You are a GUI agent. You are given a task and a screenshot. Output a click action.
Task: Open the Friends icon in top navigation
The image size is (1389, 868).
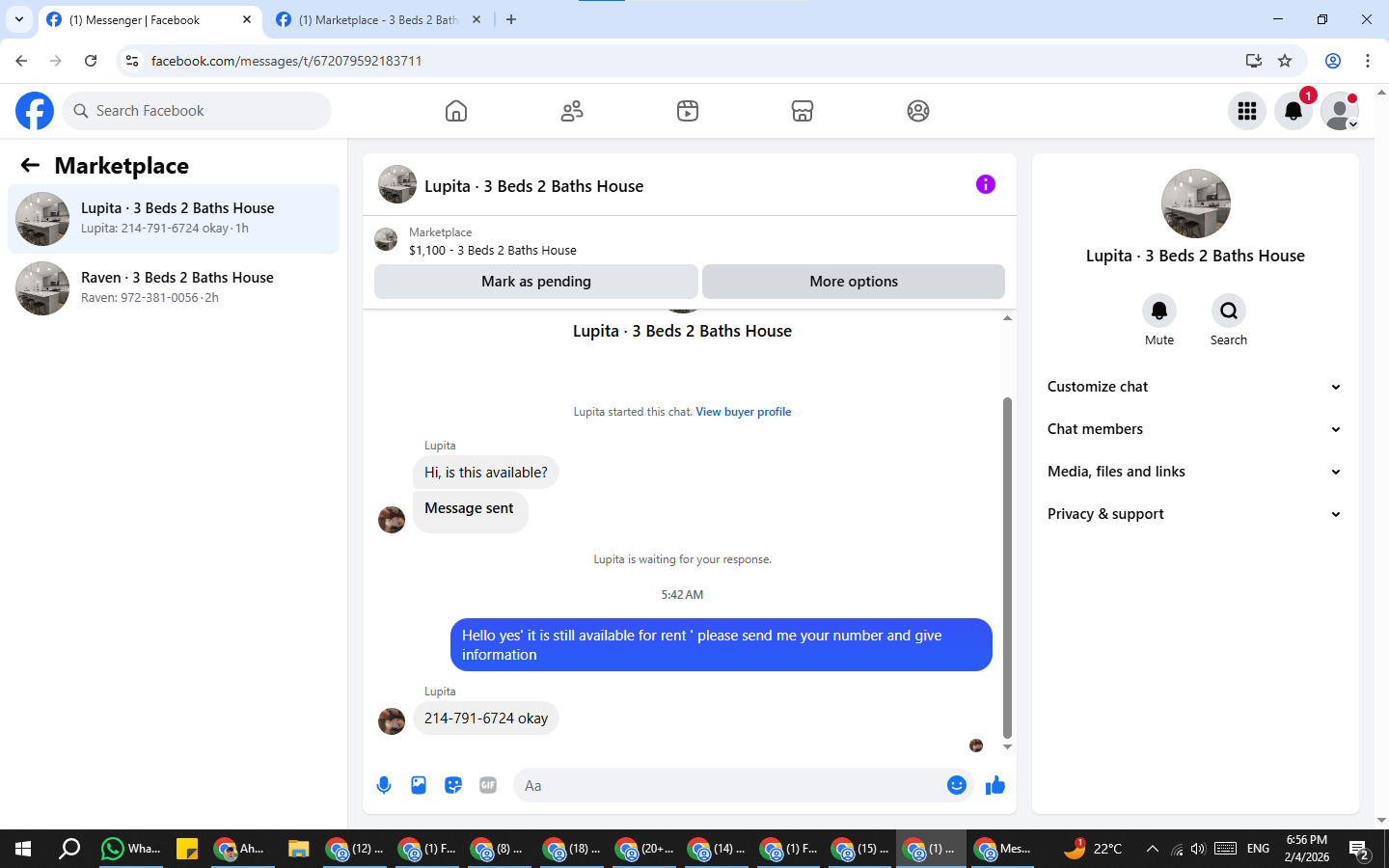click(572, 111)
